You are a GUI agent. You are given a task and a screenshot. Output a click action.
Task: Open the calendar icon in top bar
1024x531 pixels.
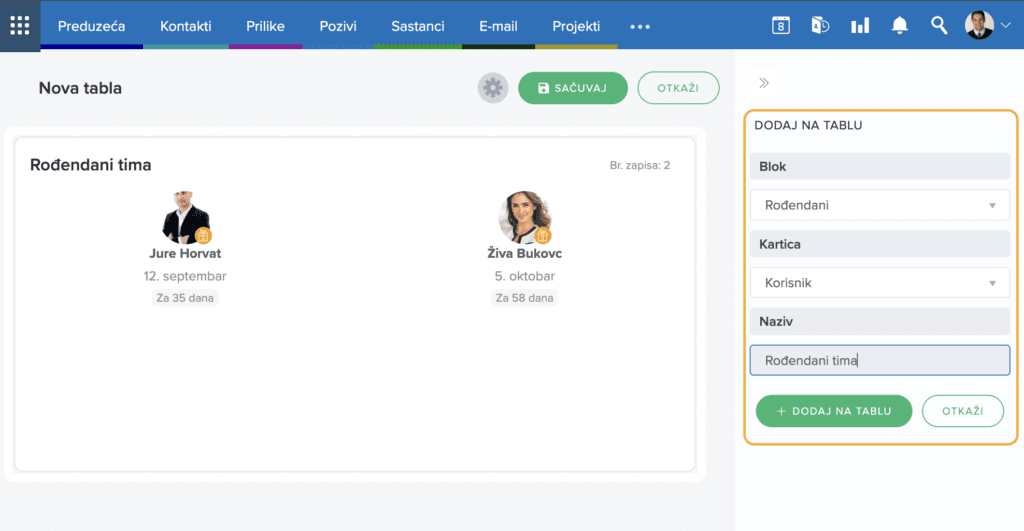(x=780, y=25)
